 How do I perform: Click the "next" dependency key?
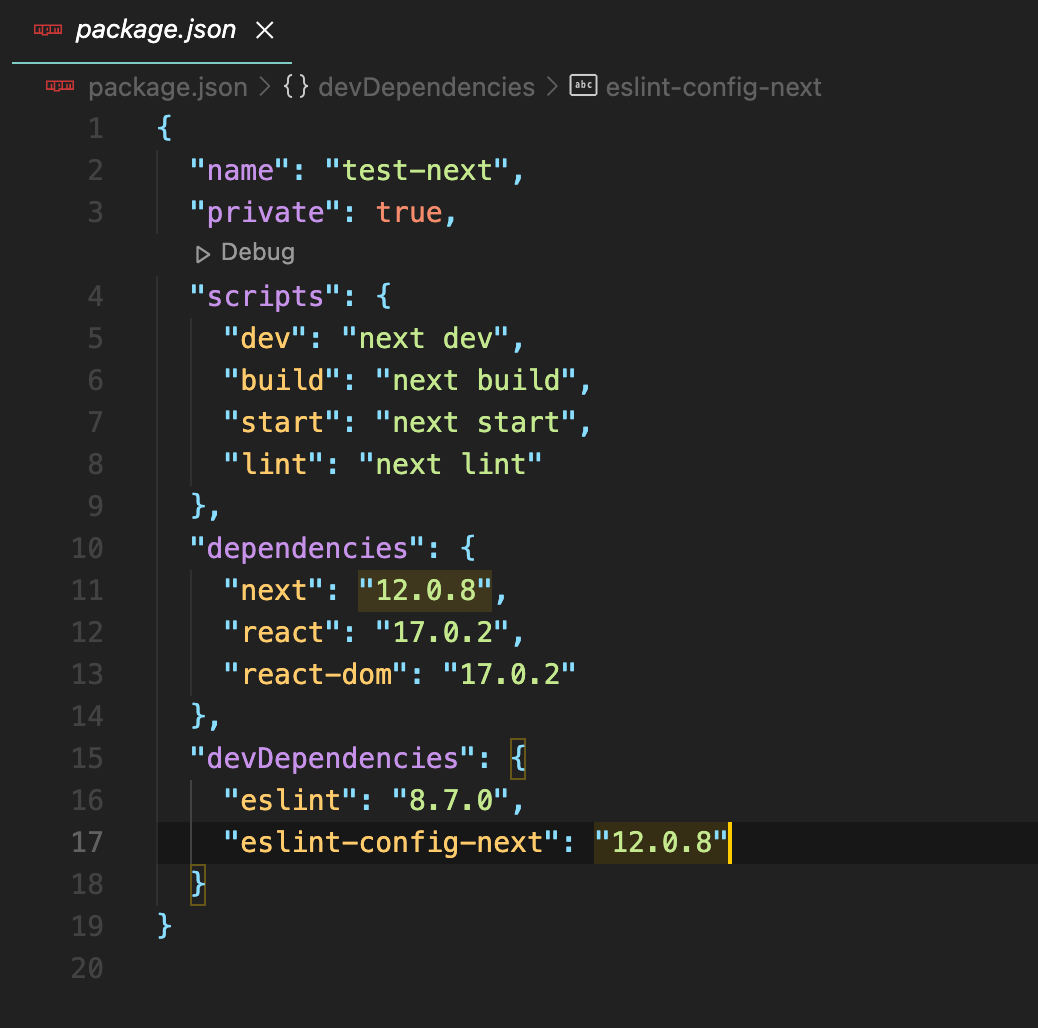pyautogui.click(x=274, y=590)
